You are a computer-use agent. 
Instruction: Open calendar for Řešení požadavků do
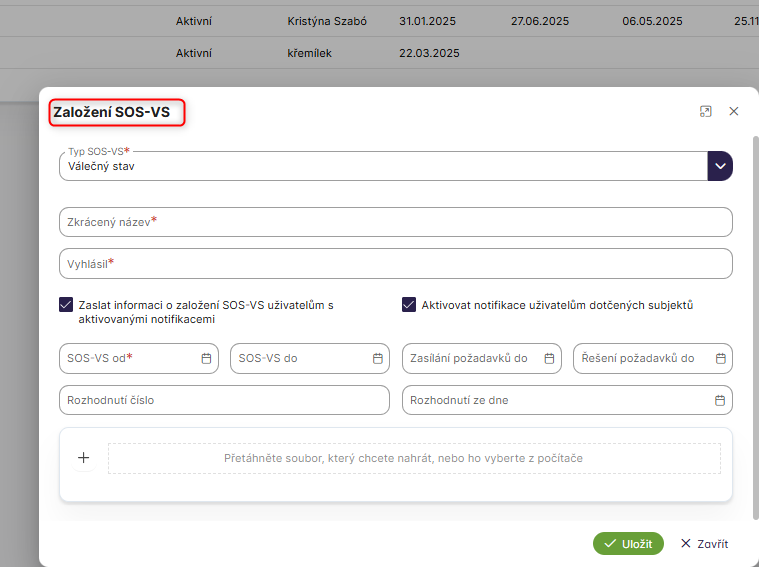point(720,358)
